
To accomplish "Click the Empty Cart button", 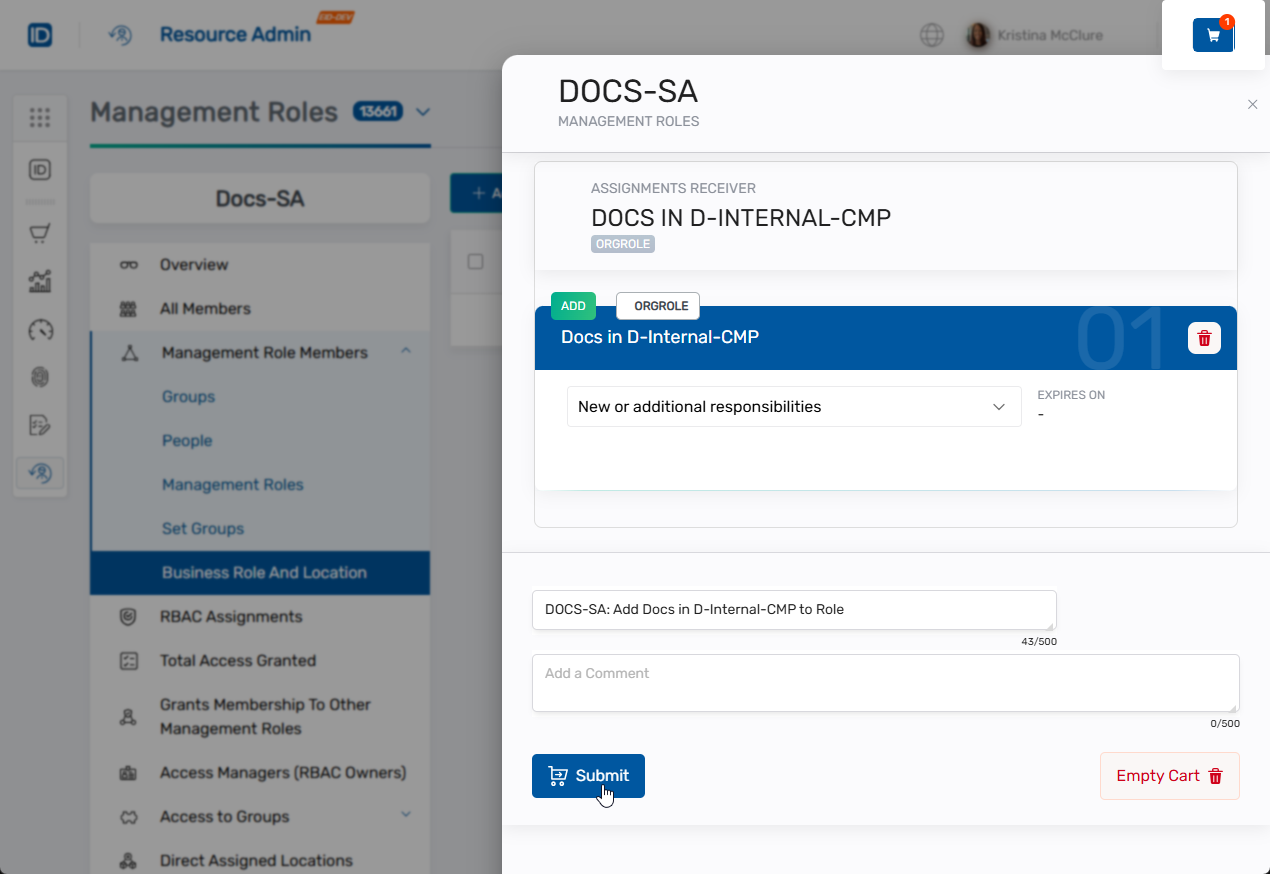I will [1169, 776].
